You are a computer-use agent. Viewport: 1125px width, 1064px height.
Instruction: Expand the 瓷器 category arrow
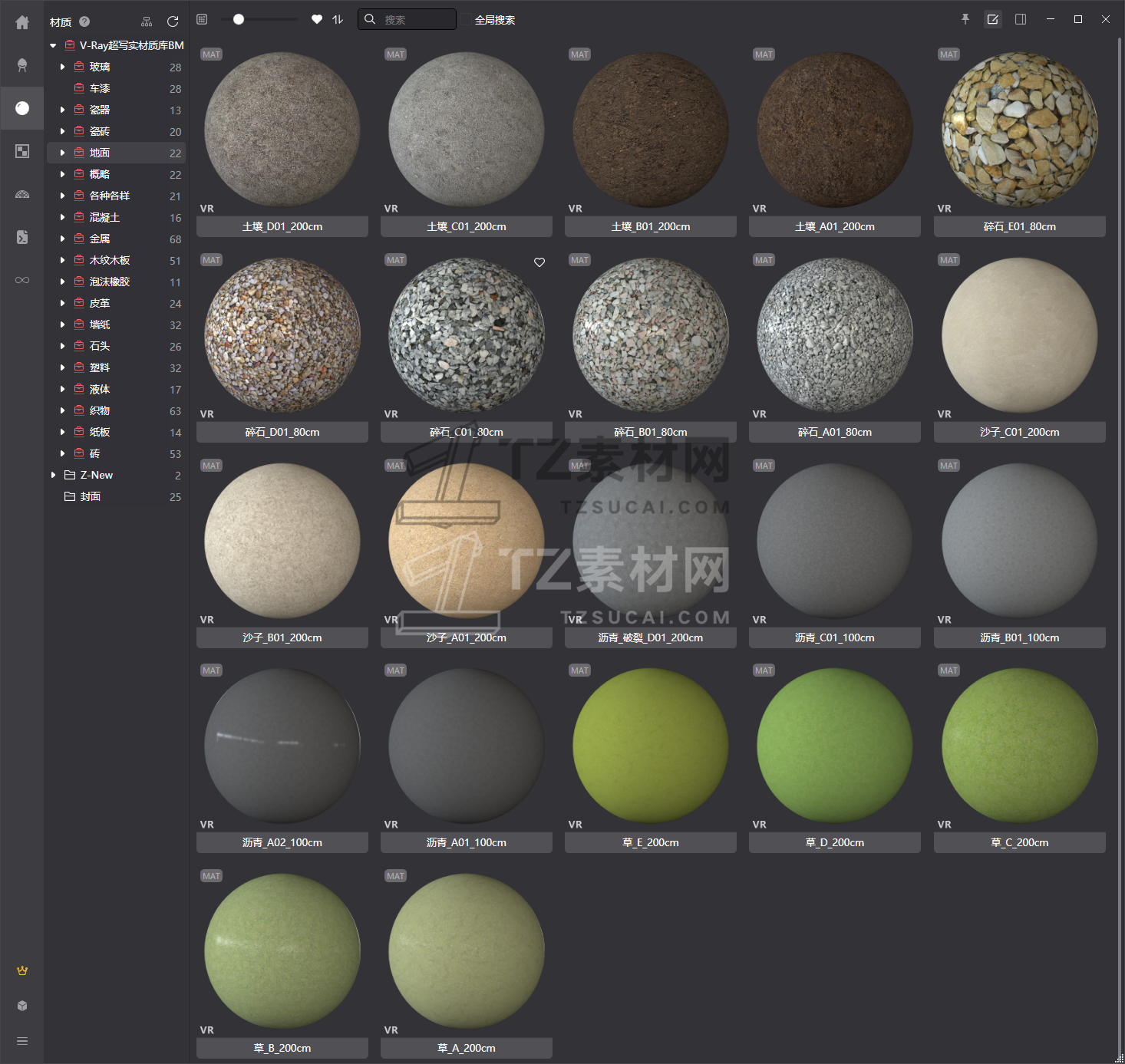(62, 110)
